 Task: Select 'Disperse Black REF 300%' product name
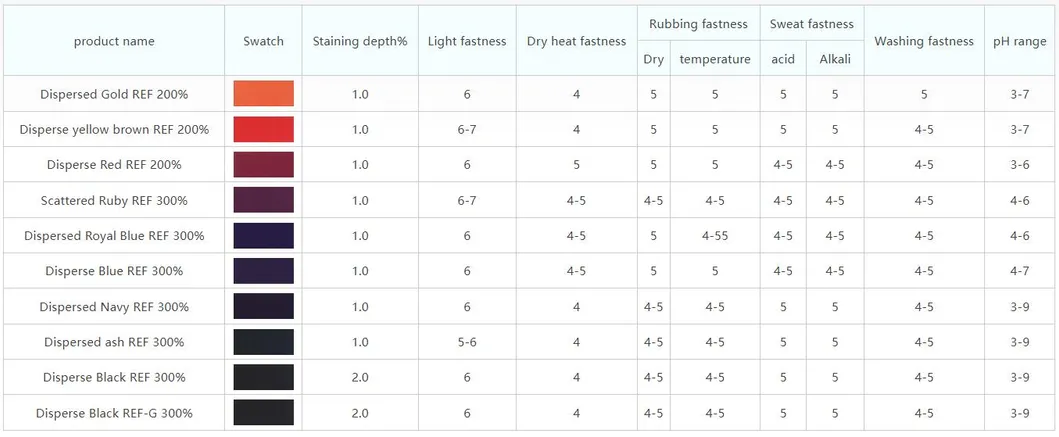[x=114, y=377]
